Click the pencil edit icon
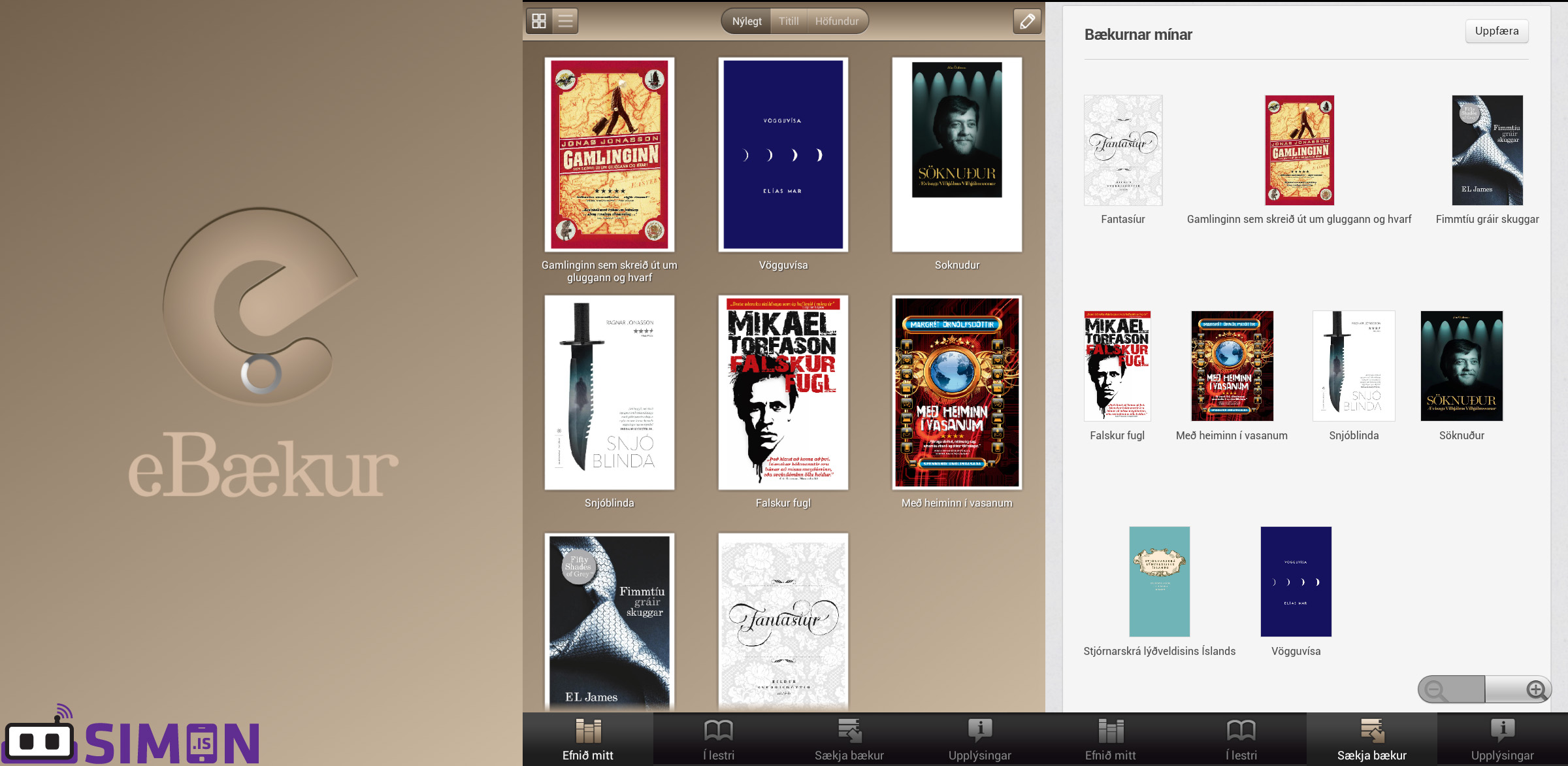1568x766 pixels. click(1027, 22)
